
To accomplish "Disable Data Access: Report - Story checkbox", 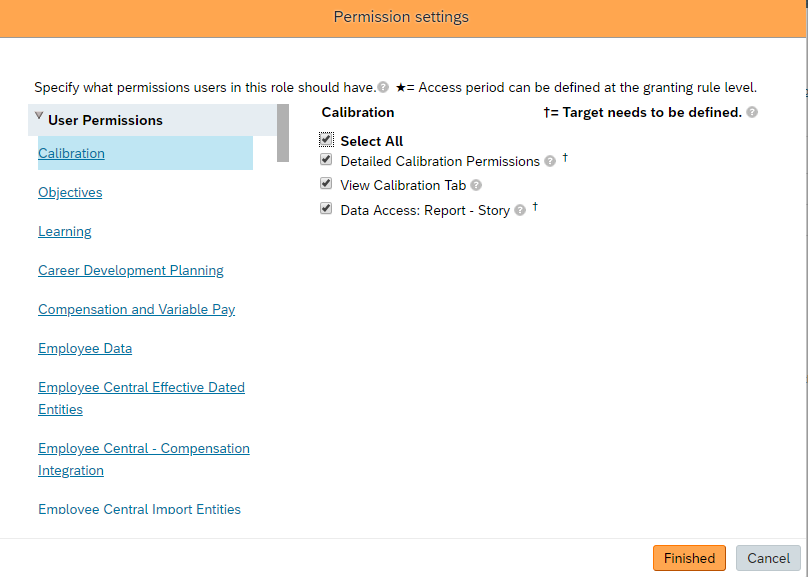I will [x=326, y=209].
